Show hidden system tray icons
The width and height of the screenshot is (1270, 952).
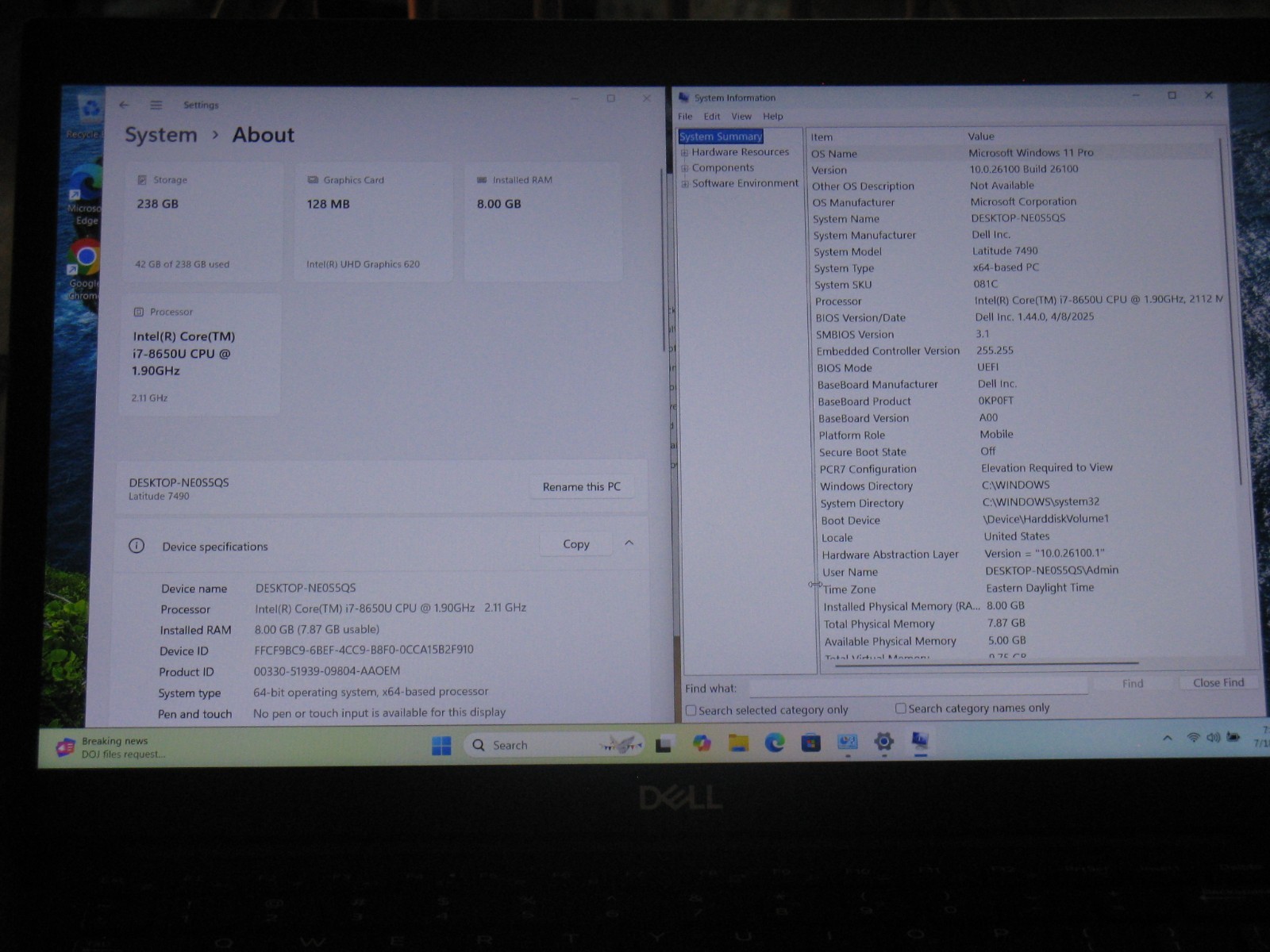1168,738
